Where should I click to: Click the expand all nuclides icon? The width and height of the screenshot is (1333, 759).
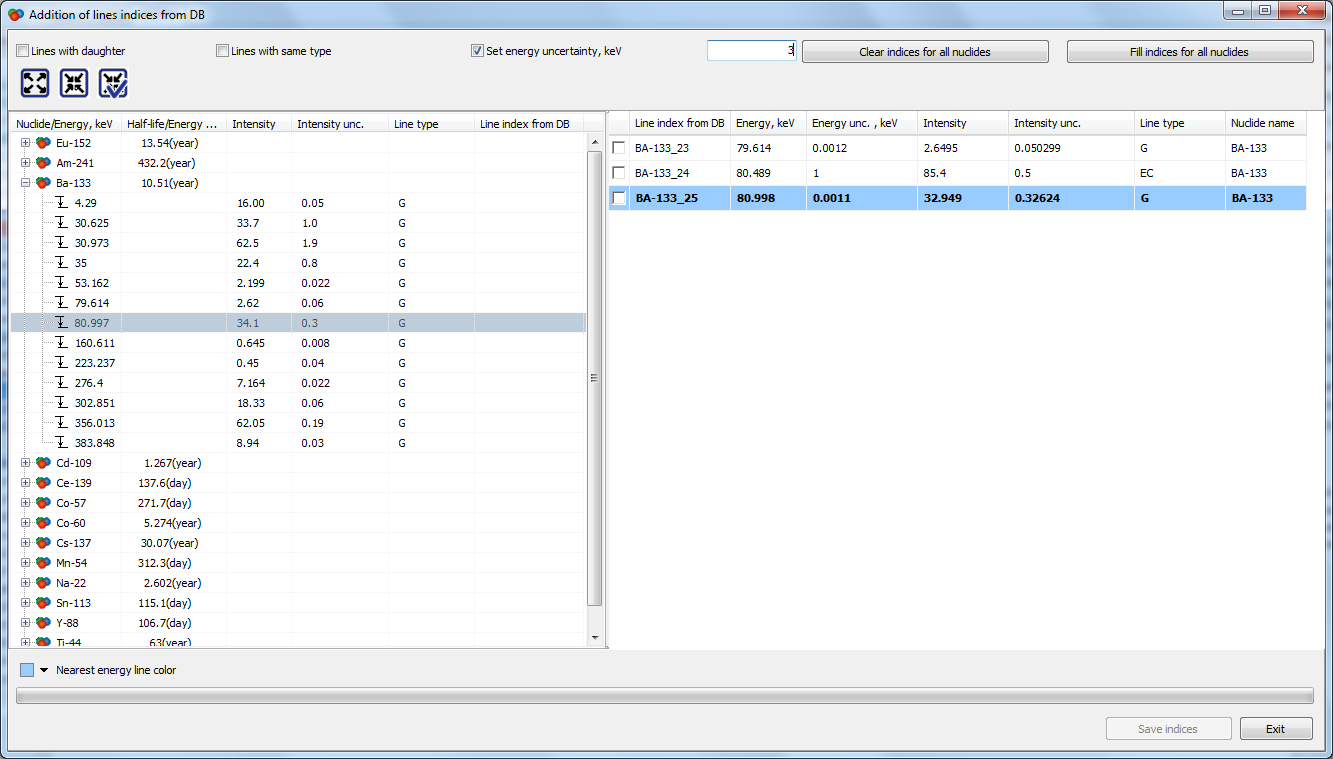pyautogui.click(x=35, y=84)
